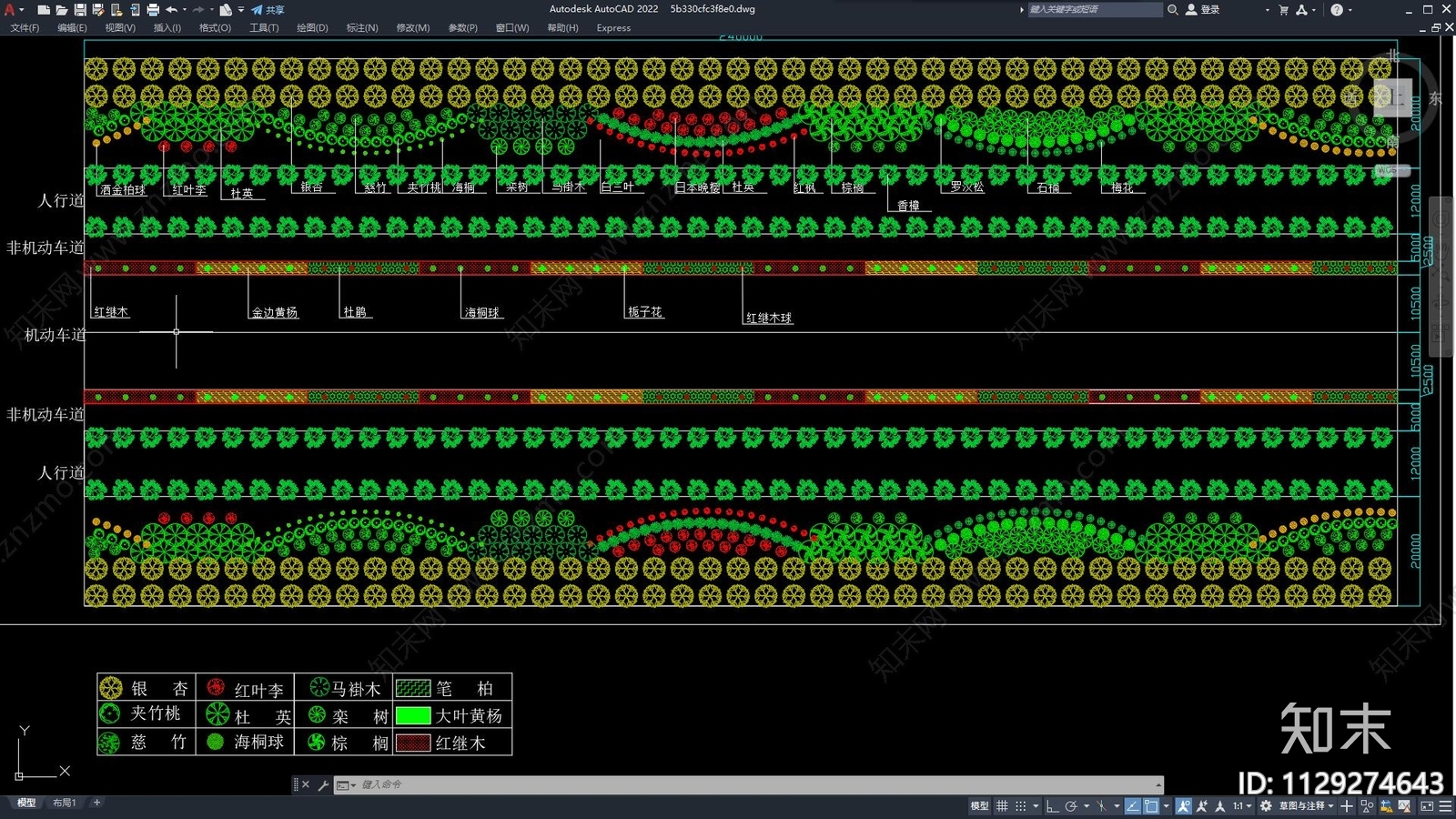
Task: Toggle polar tracking in status bar
Action: pos(1071,806)
